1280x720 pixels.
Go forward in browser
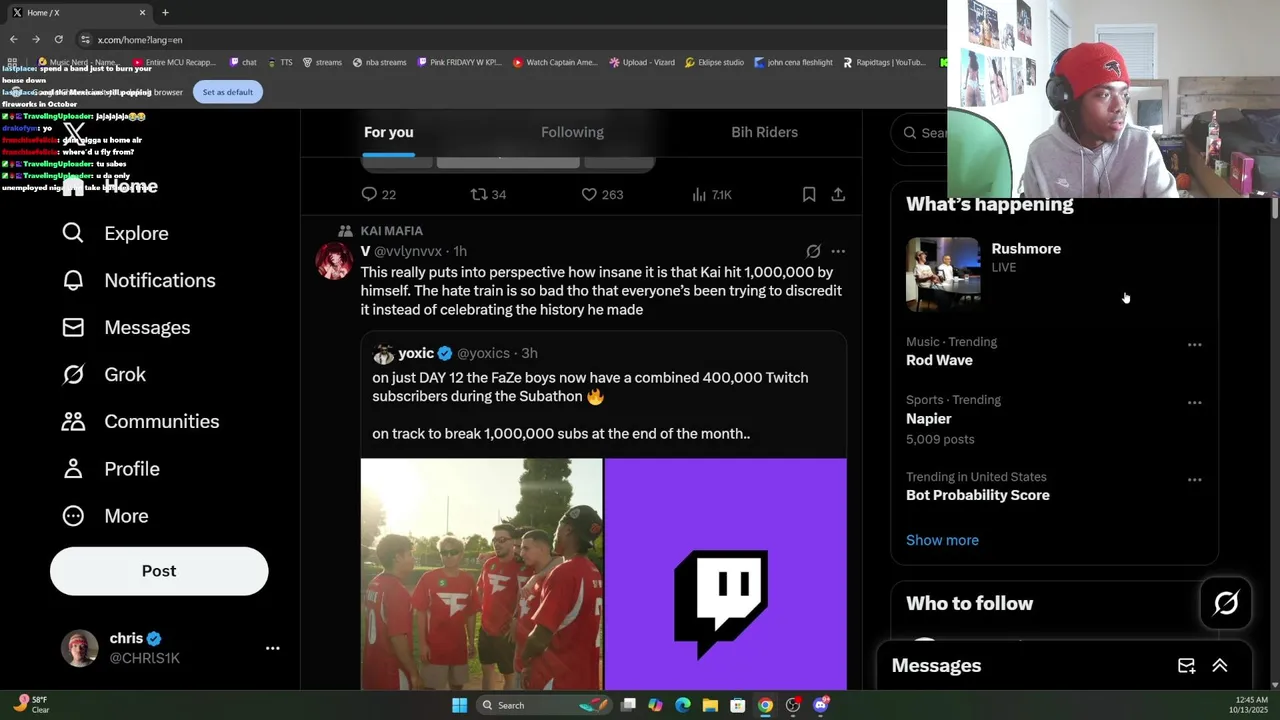36,39
